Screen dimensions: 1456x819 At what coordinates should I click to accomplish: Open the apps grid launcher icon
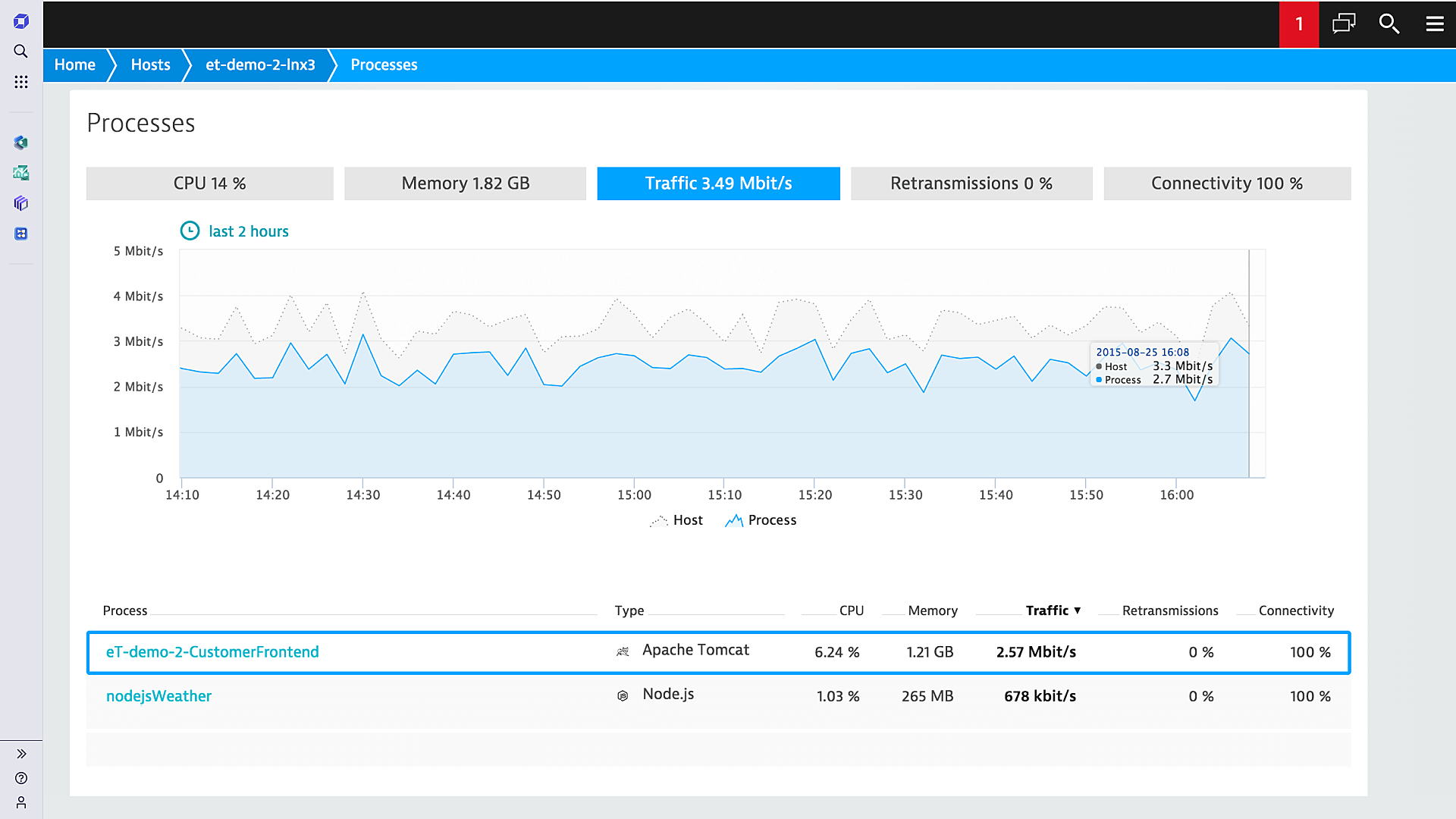(20, 82)
